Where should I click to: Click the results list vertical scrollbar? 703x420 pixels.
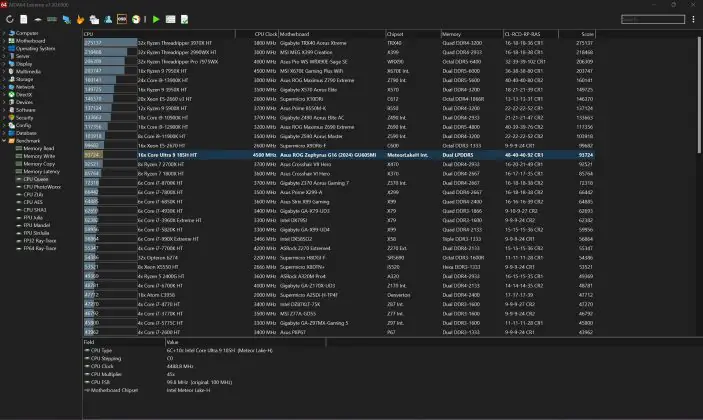tap(699, 94)
